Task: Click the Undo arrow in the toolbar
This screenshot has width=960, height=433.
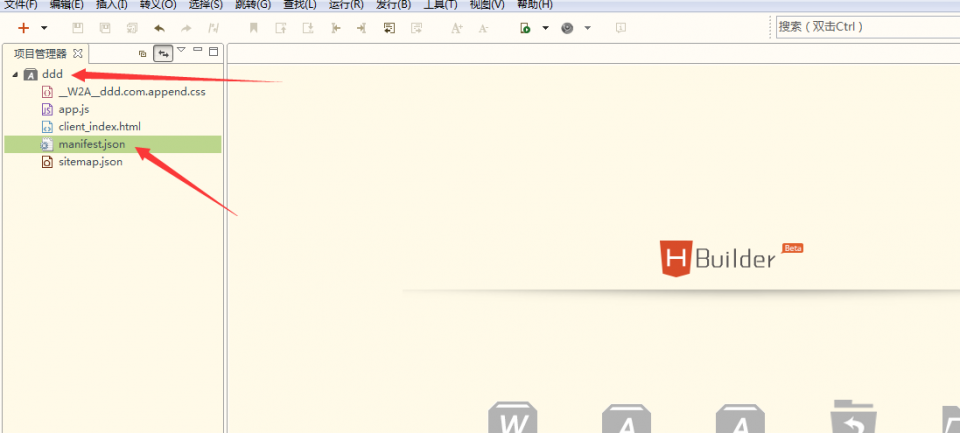Action: (x=159, y=28)
